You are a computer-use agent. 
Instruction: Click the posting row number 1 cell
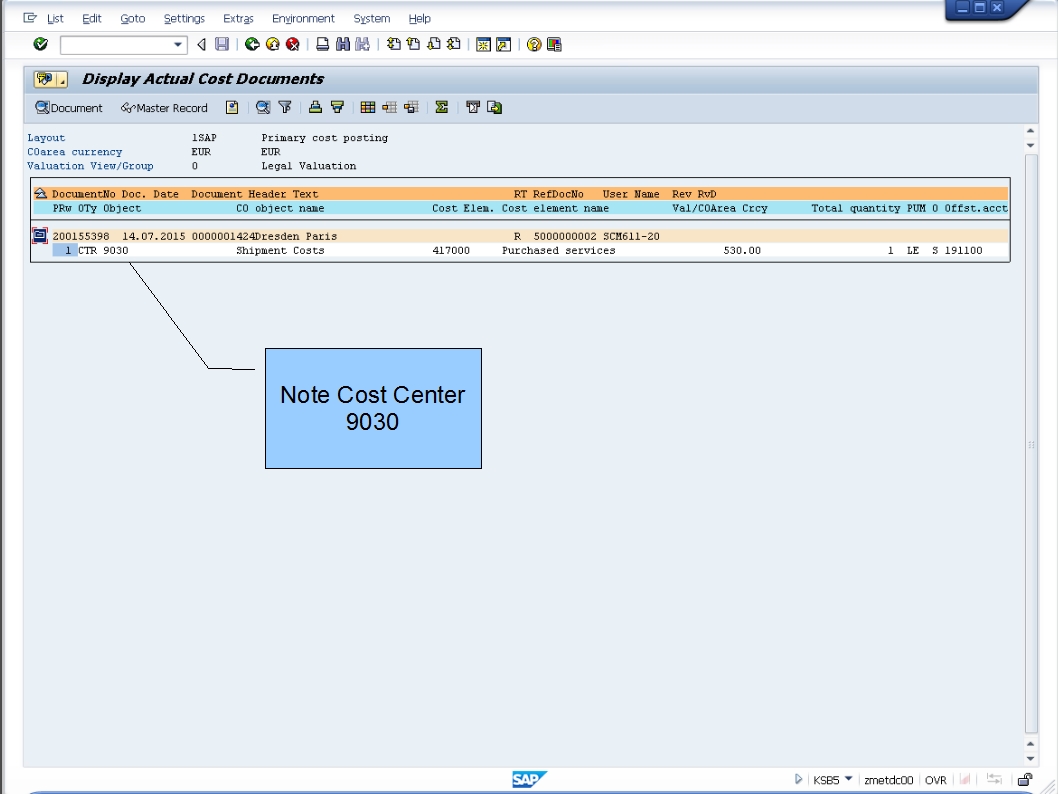[65, 250]
